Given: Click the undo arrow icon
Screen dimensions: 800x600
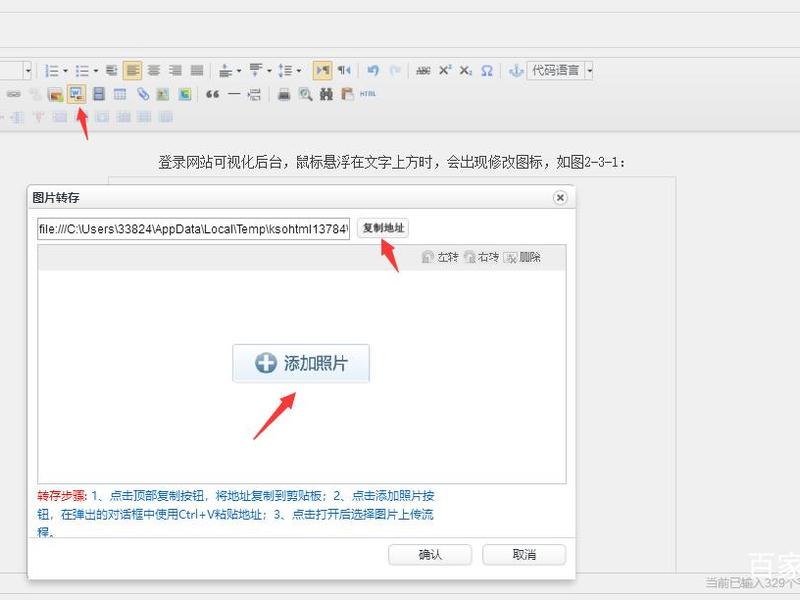Looking at the screenshot, I should [x=373, y=70].
